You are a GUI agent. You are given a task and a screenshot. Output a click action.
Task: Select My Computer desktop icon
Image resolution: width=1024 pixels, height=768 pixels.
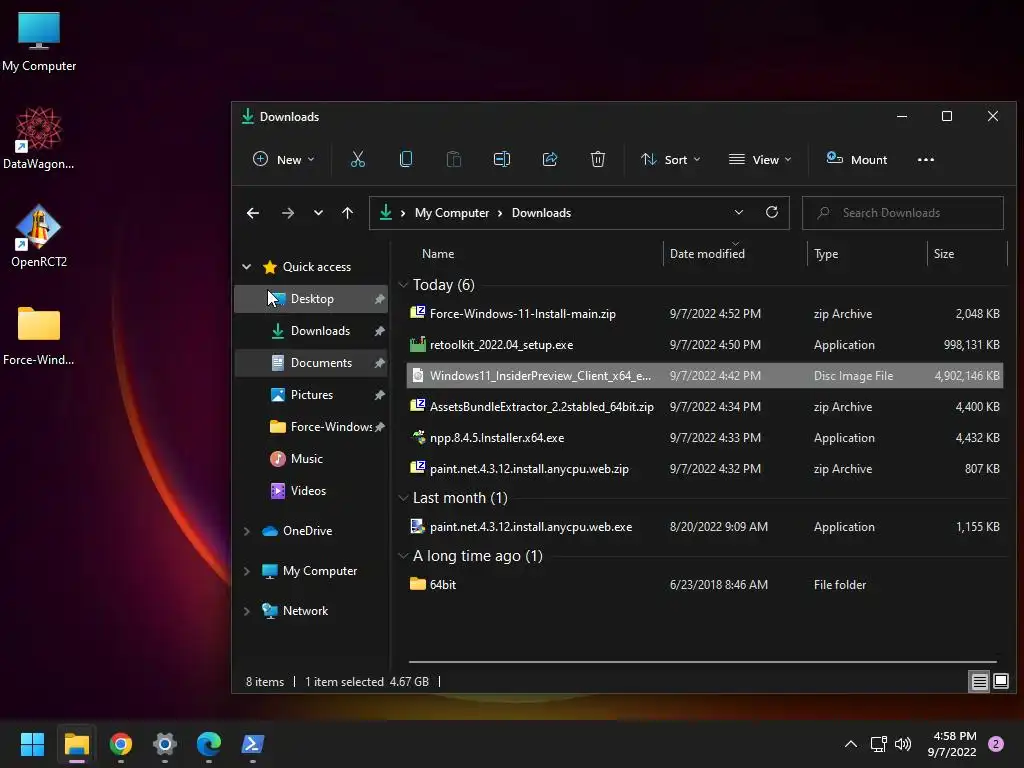tap(39, 41)
